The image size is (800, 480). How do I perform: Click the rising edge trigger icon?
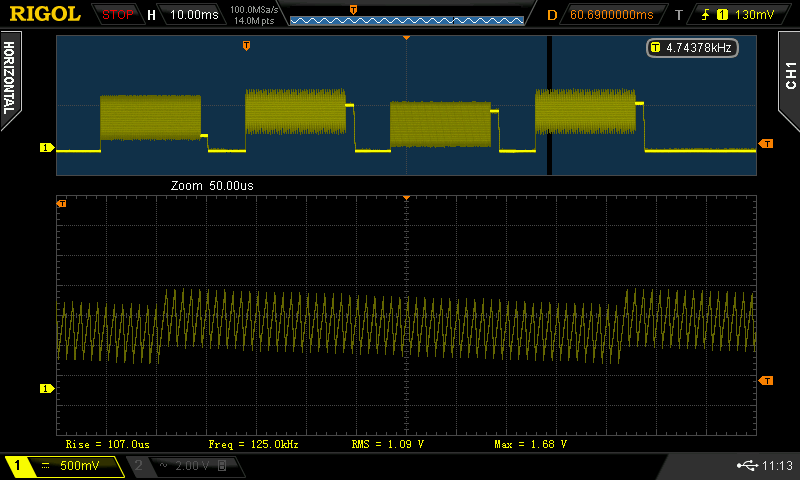[x=706, y=15]
